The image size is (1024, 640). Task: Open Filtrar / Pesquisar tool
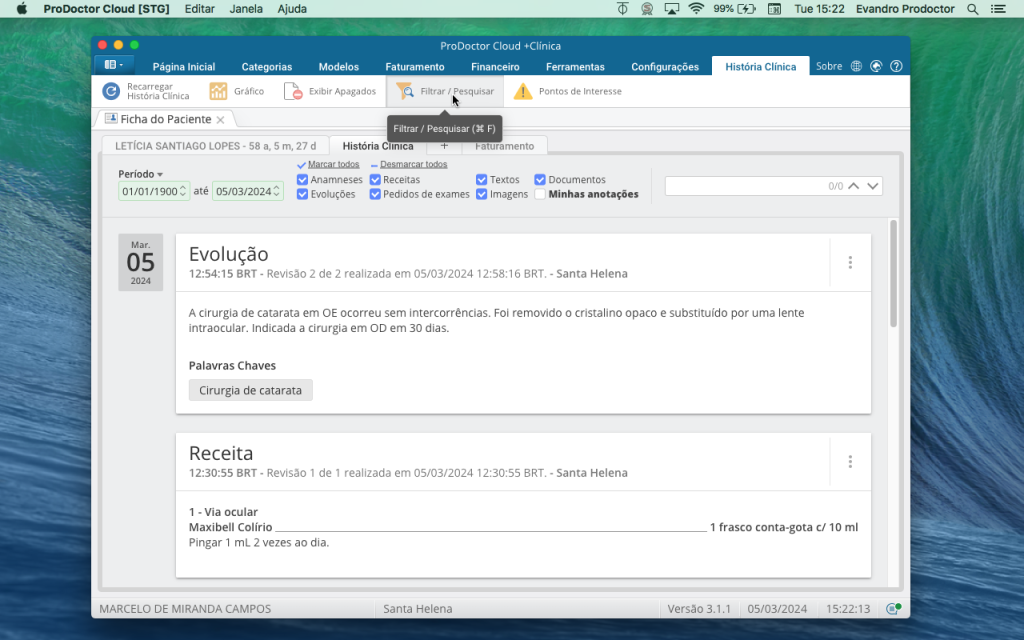point(445,91)
